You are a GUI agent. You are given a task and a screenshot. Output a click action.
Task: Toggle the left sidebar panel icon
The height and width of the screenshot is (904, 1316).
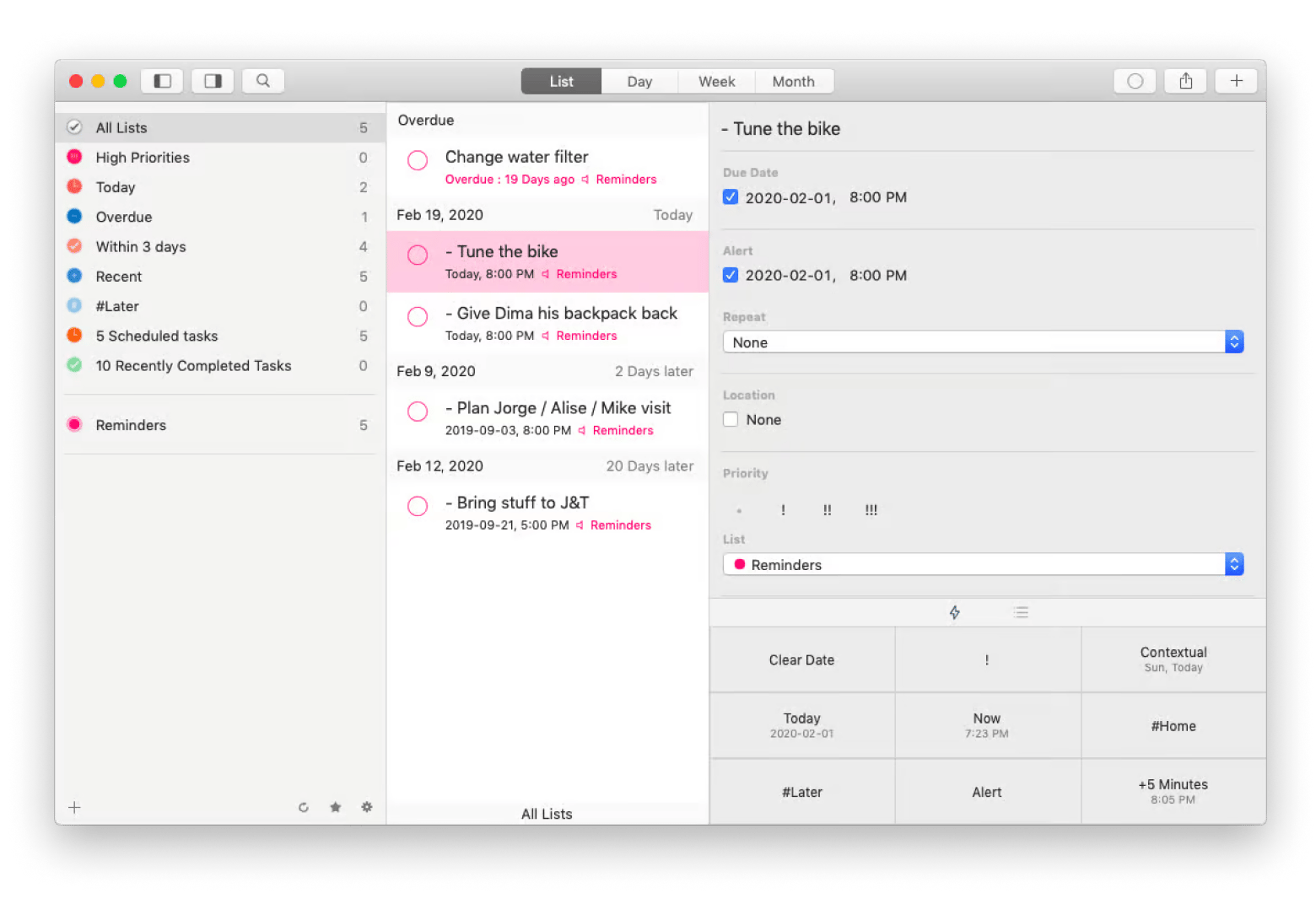point(162,81)
